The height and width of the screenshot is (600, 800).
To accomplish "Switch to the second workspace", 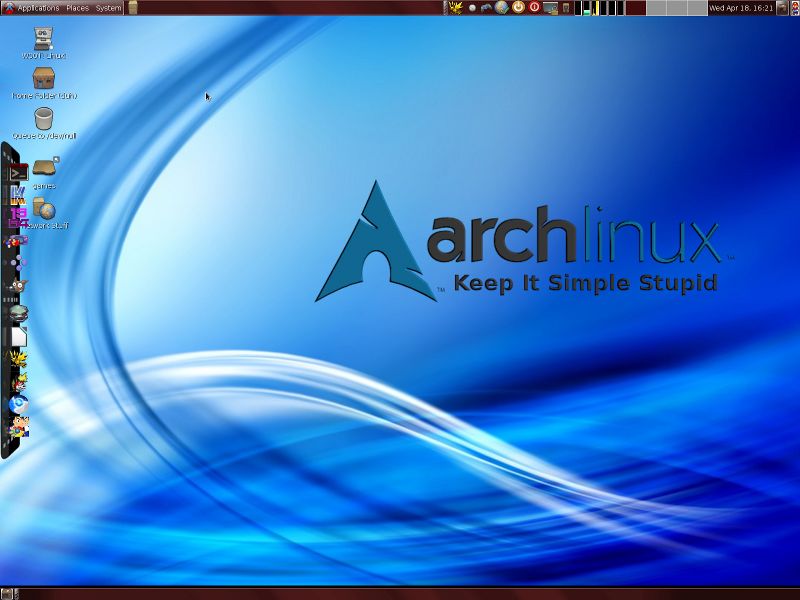I will [657, 8].
